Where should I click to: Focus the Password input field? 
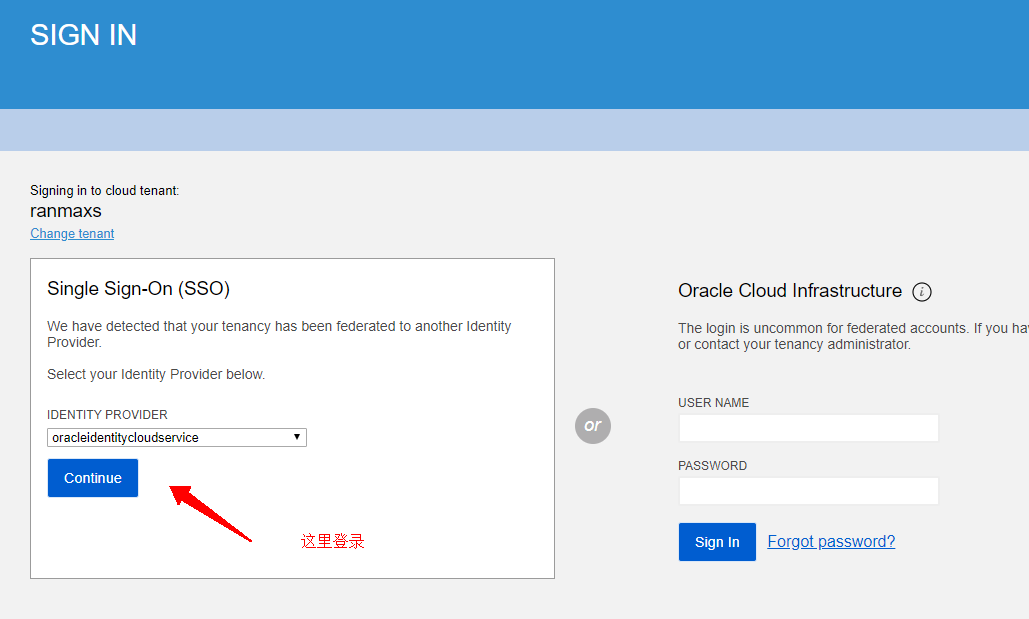[x=808, y=491]
